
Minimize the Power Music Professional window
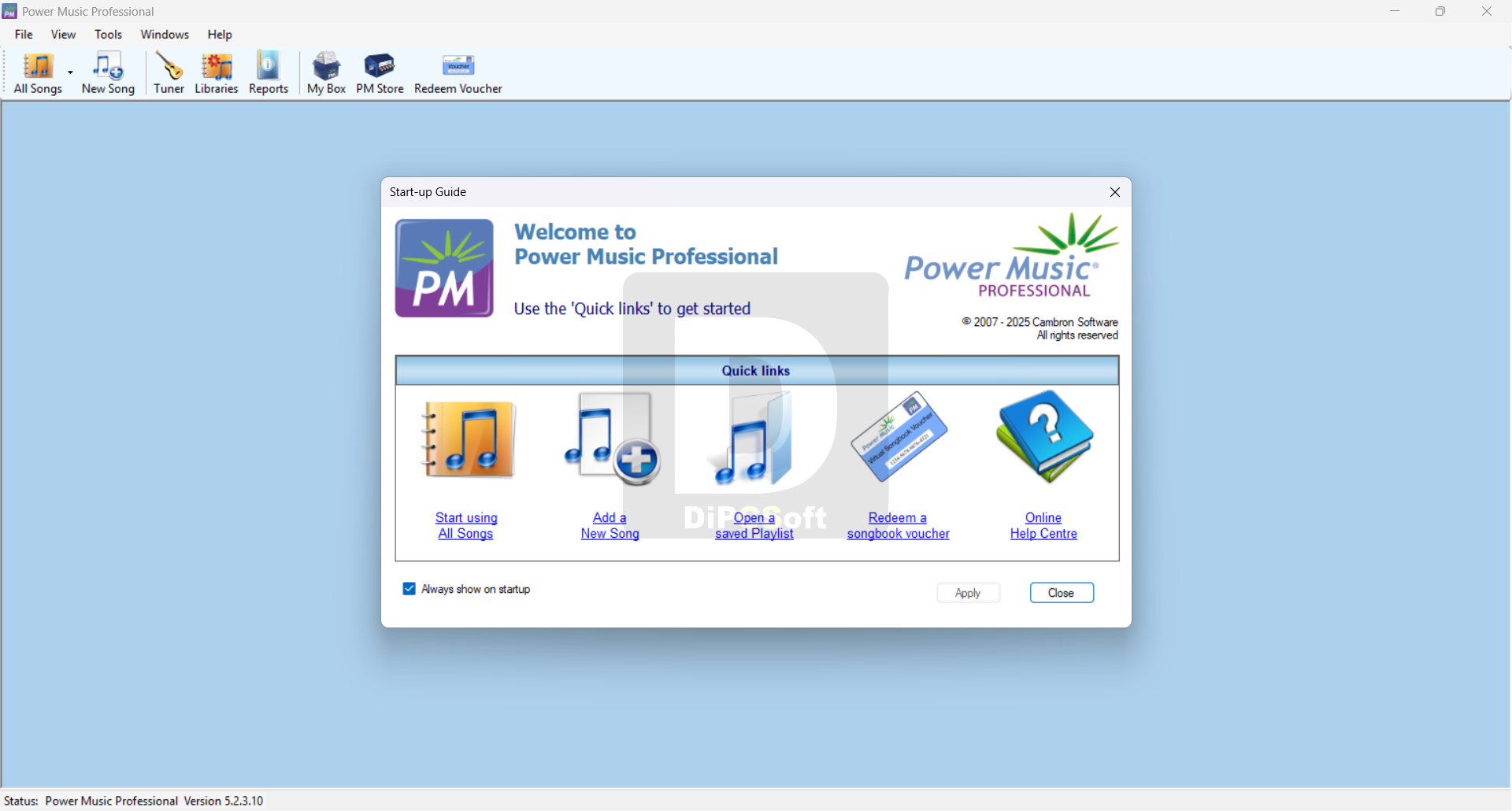click(1395, 11)
